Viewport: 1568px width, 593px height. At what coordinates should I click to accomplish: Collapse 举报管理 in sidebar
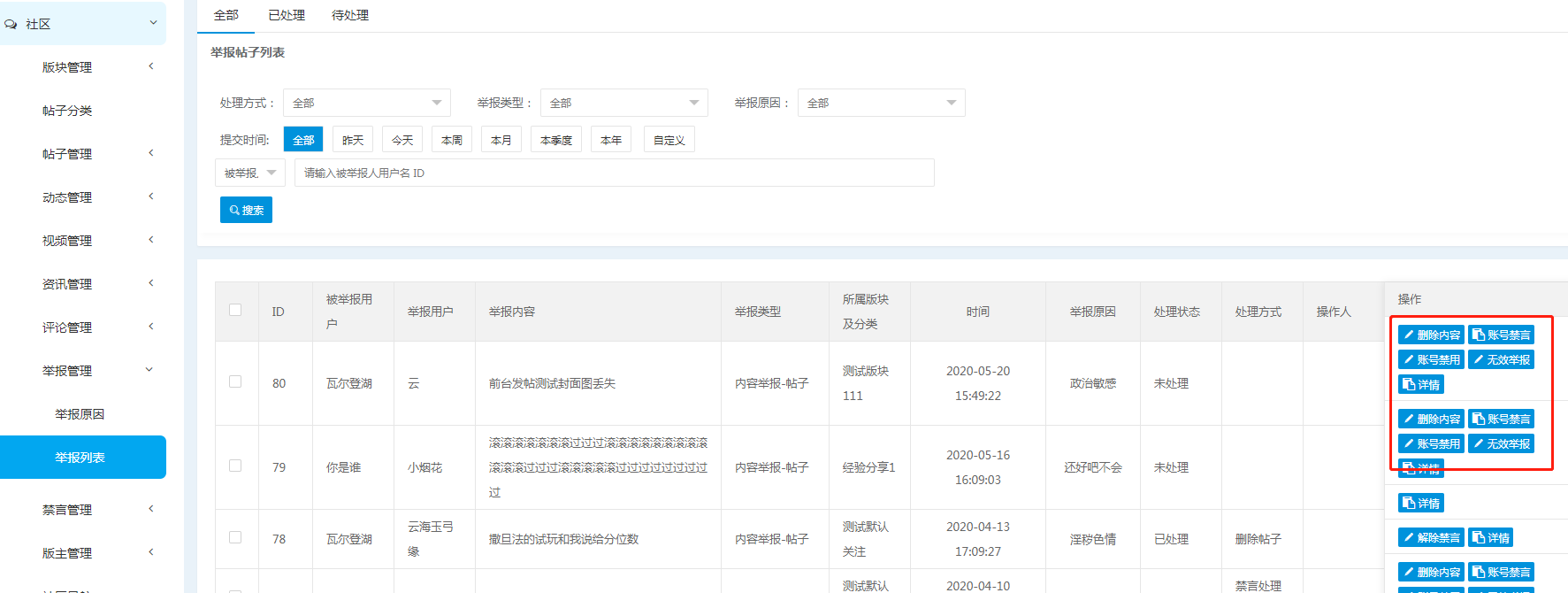pyautogui.click(x=83, y=371)
